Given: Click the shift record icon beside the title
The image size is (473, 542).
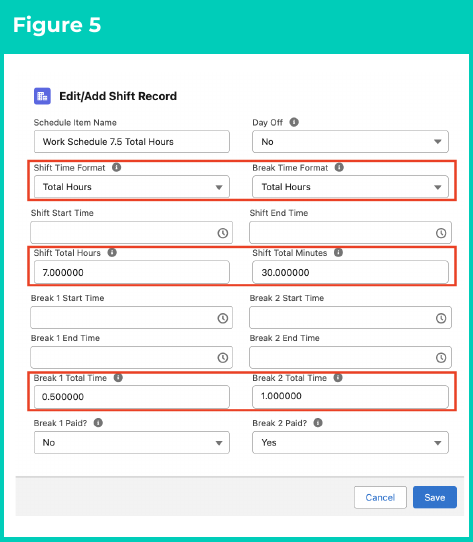Looking at the screenshot, I should click(42, 96).
